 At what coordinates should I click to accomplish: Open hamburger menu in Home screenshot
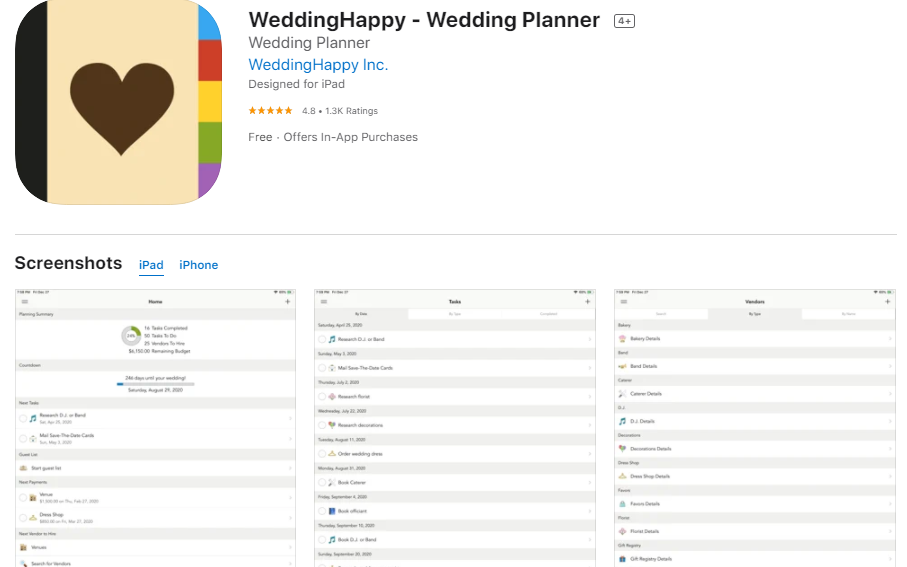tap(25, 301)
